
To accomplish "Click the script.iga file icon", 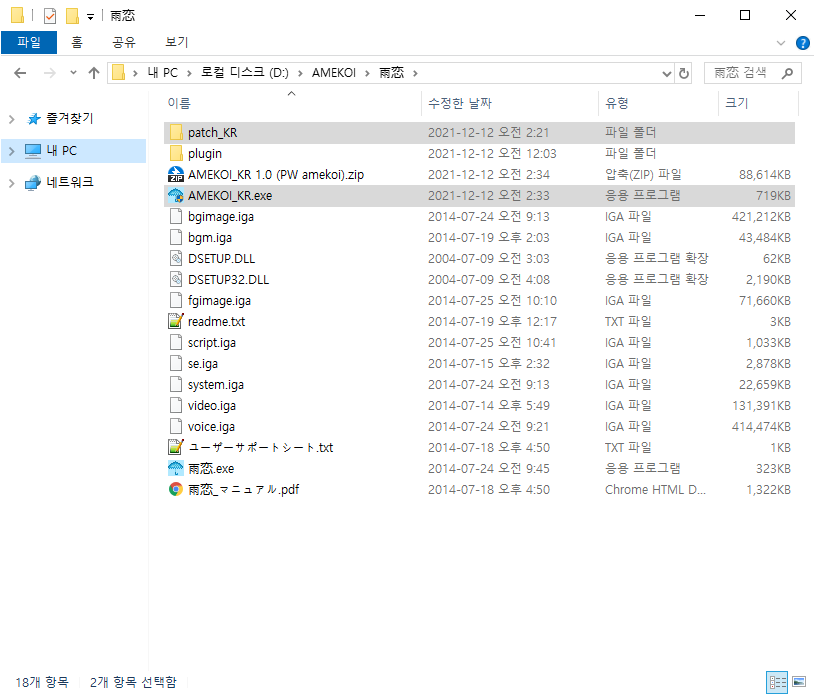I will 176,343.
